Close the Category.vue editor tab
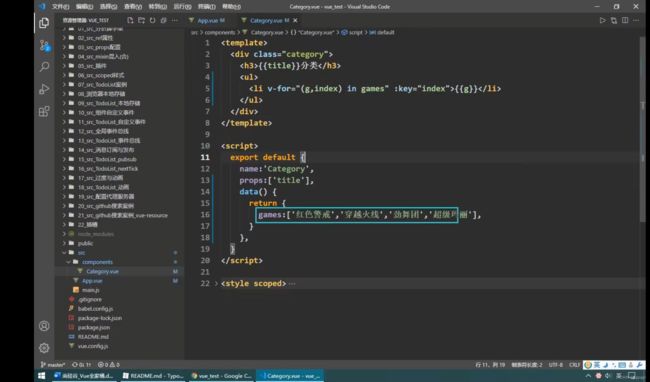Viewport: 650px width, 382px height. pyautogui.click(x=295, y=20)
